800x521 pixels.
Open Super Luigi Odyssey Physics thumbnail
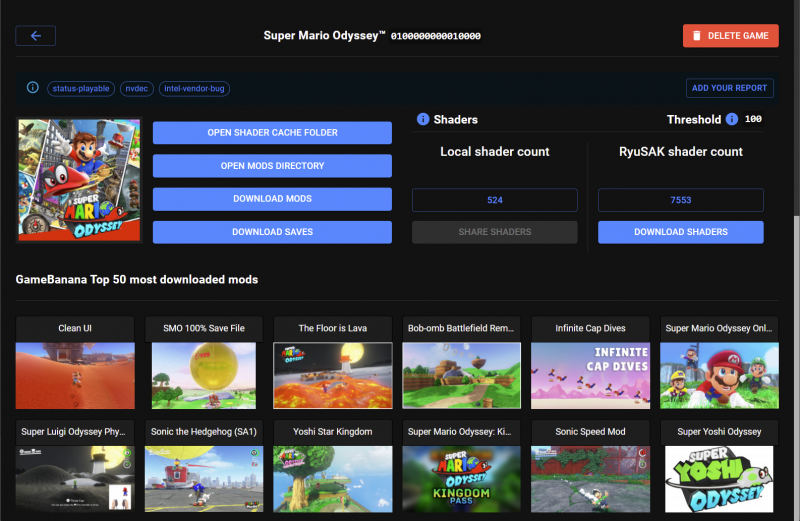click(x=75, y=479)
